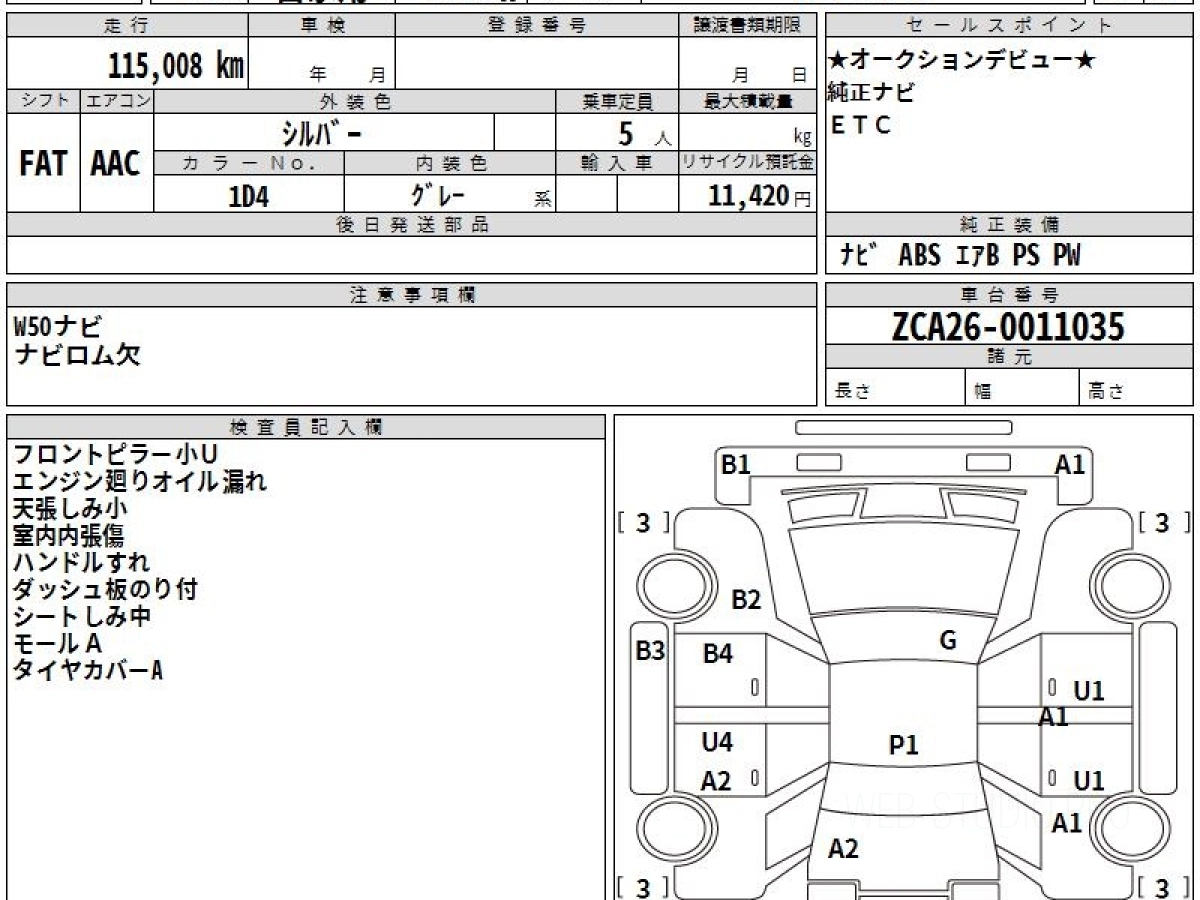Click the ナビ ABS エアB PS PW equipment line
Image resolution: width=1200 pixels, height=900 pixels.
[x=960, y=256]
